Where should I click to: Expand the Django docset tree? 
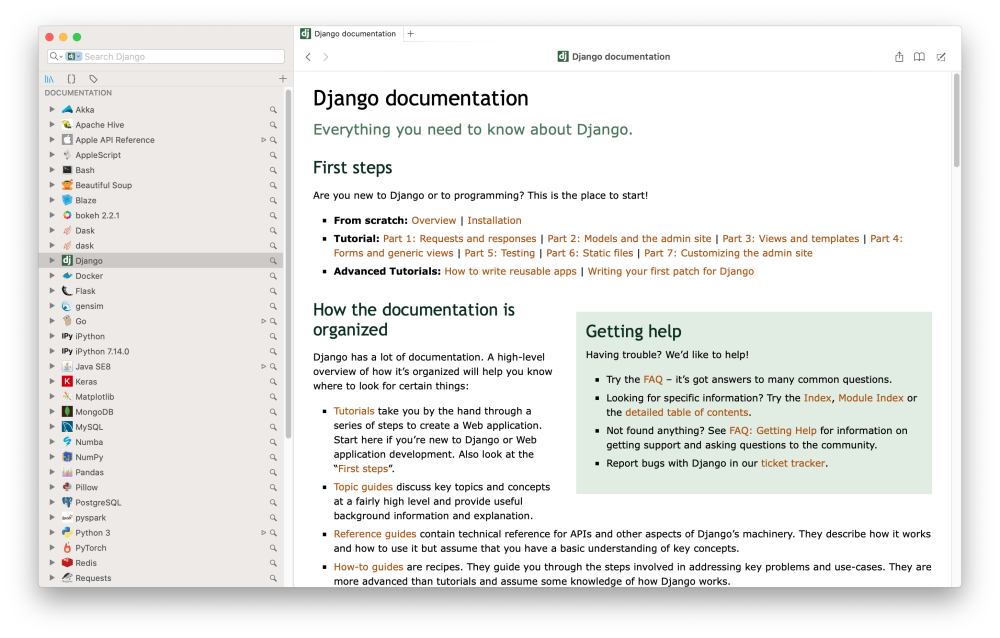[x=52, y=260]
